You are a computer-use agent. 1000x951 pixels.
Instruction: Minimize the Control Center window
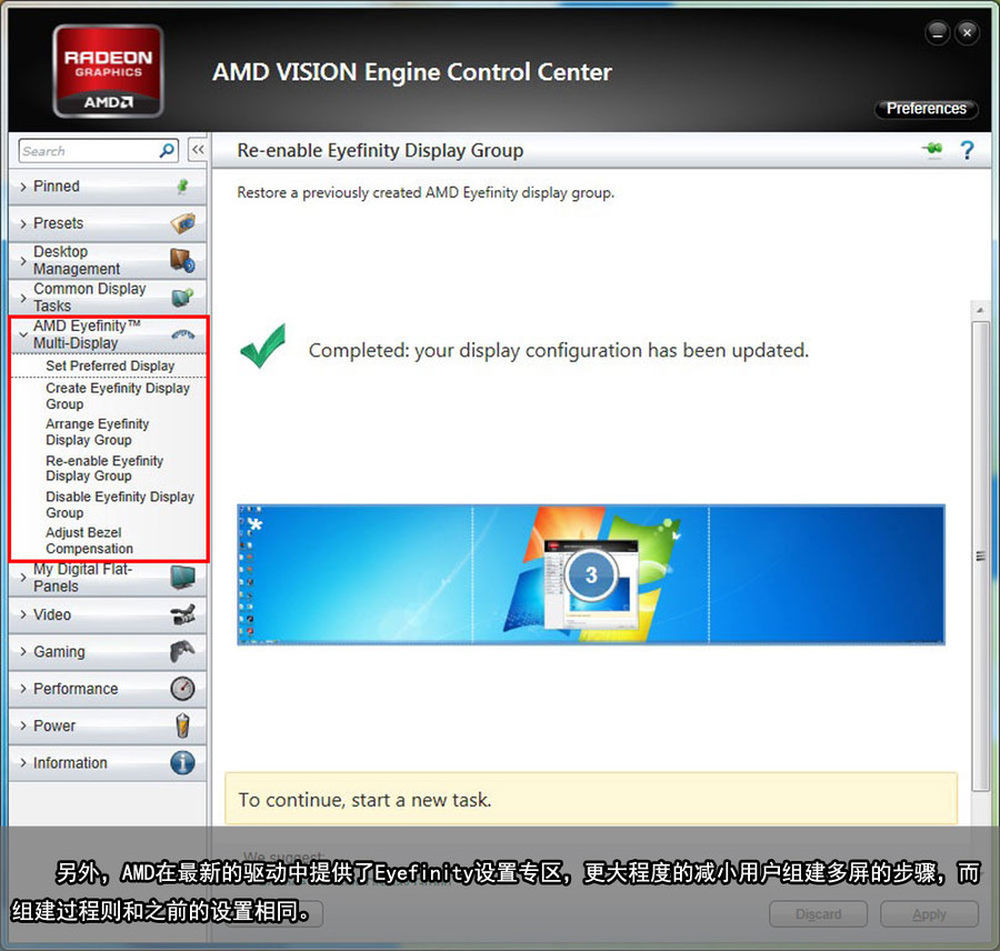938,33
